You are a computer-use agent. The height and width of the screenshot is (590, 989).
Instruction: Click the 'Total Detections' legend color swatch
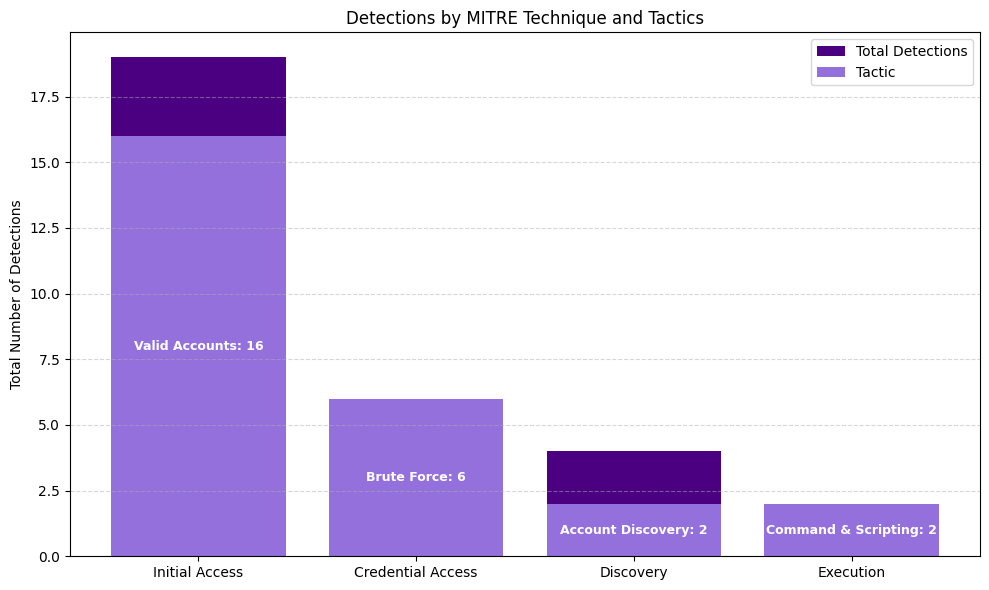(x=831, y=51)
